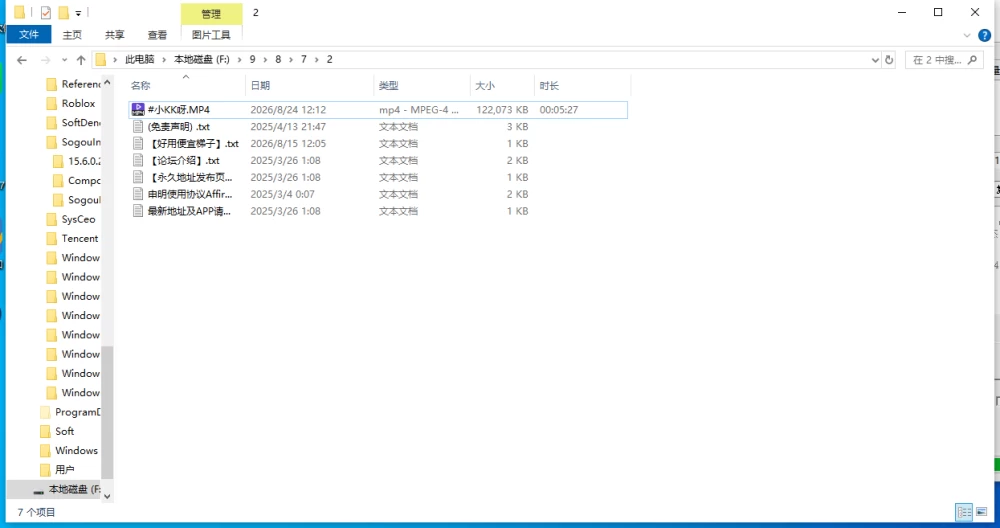The width and height of the screenshot is (1000, 528).
Task: Refresh the current folder view
Action: tap(889, 60)
